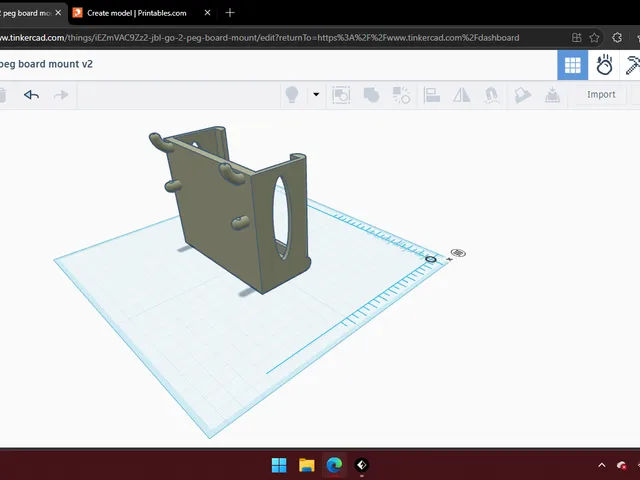Click the red notification tray icon

pyautogui.click(x=621, y=465)
